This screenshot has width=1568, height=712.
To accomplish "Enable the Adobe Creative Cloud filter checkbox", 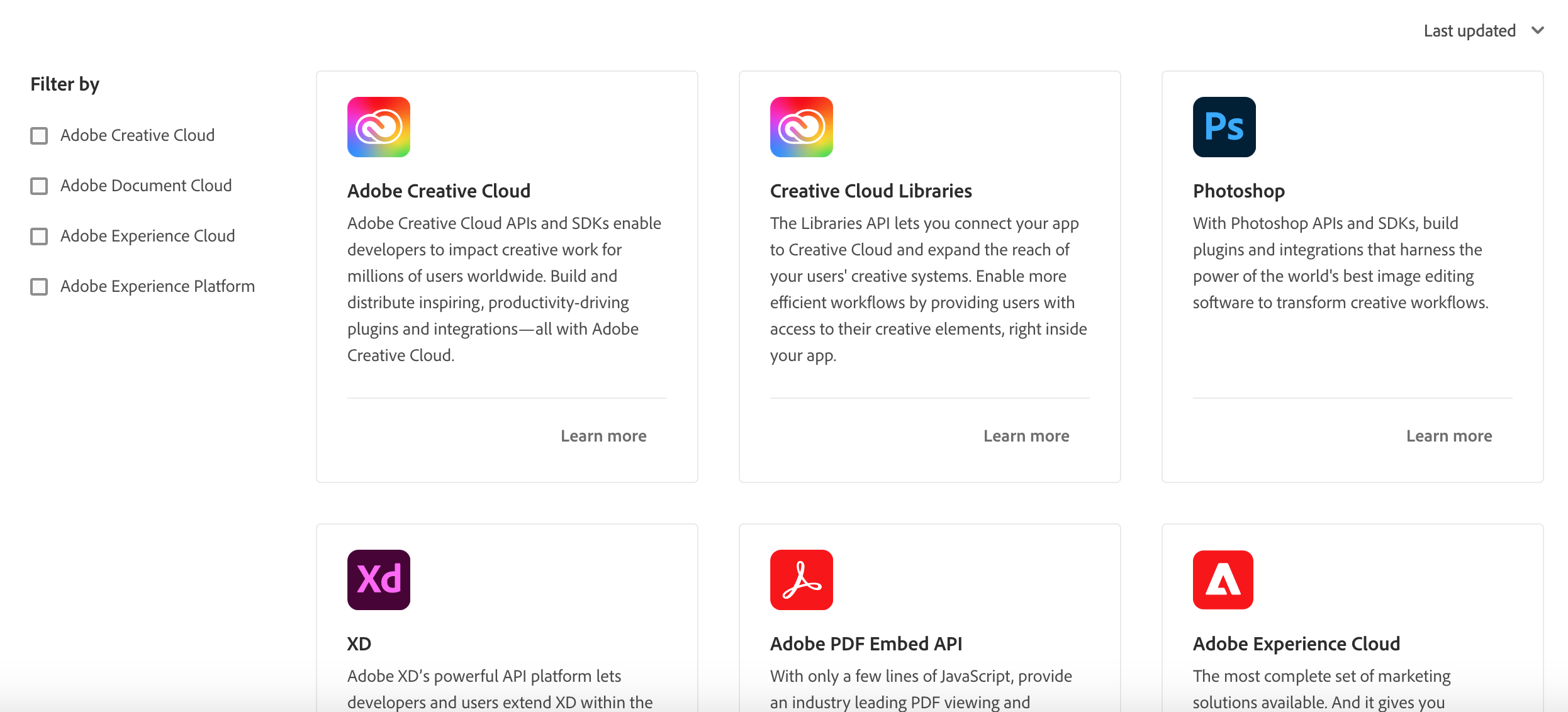I will pos(39,136).
